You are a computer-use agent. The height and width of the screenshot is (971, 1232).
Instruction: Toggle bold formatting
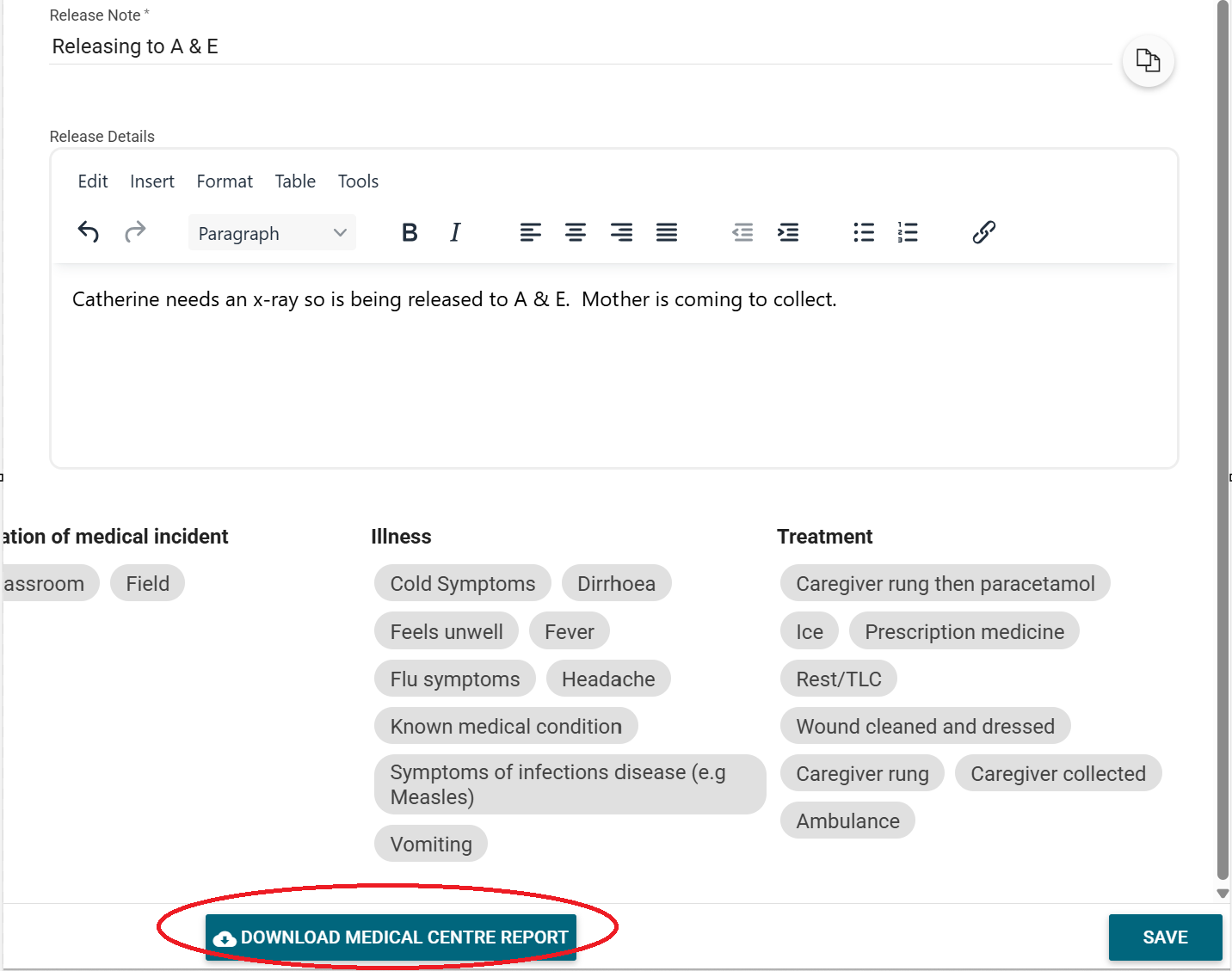(410, 232)
